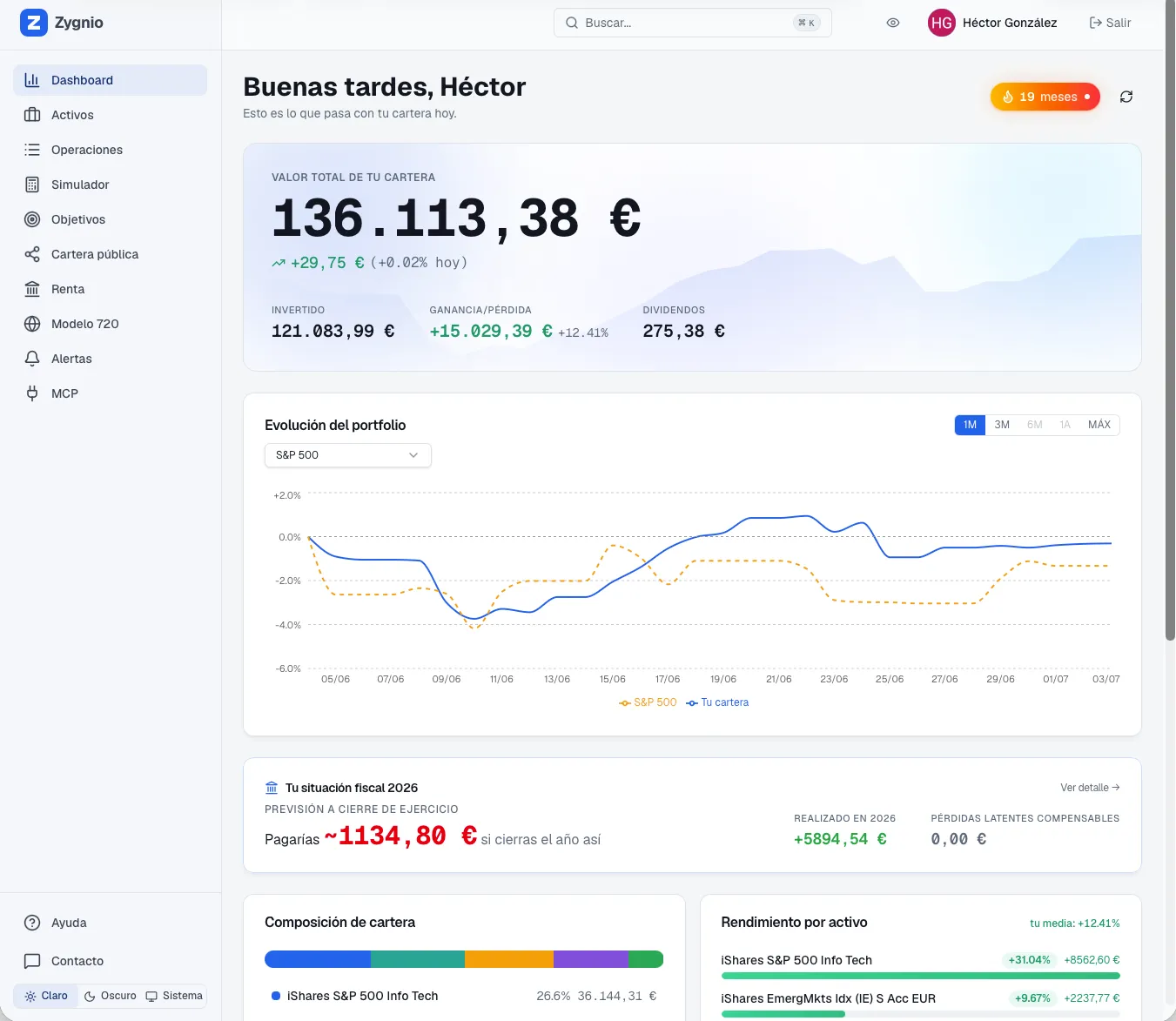This screenshot has width=1176, height=1021.
Task: Switch to Oscuro dark theme
Action: (x=110, y=996)
